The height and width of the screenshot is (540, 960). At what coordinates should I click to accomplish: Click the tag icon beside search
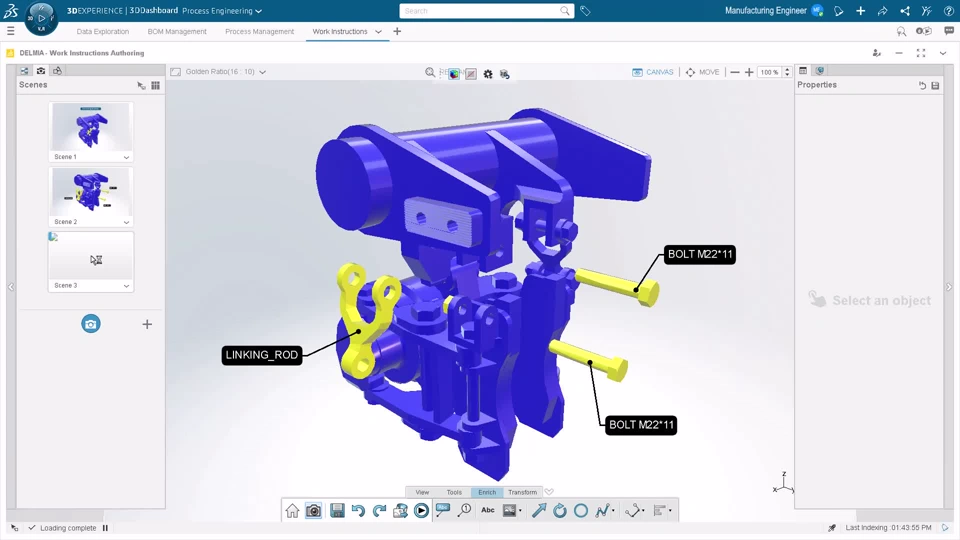coord(585,11)
